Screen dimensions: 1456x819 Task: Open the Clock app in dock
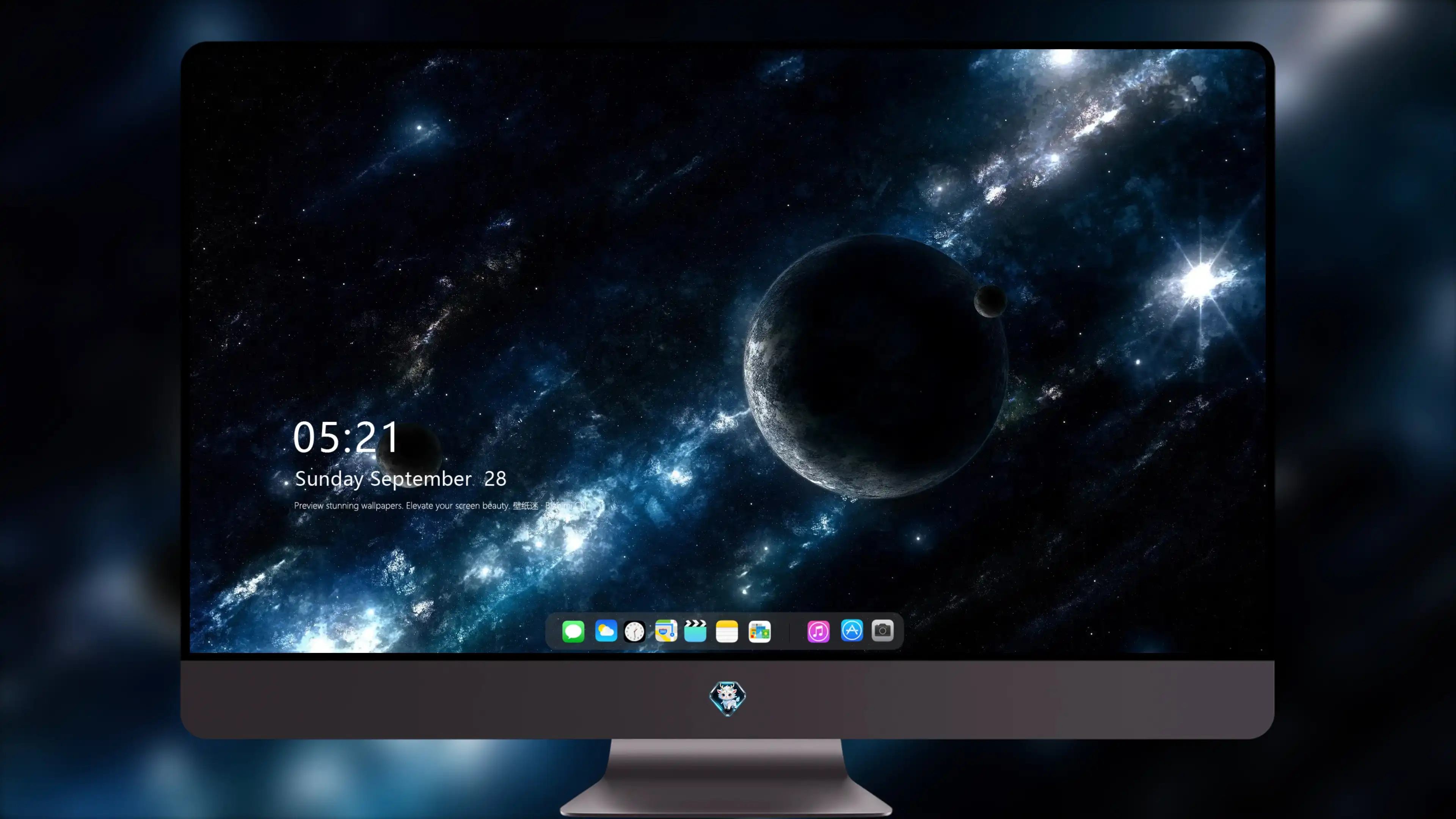(x=634, y=631)
